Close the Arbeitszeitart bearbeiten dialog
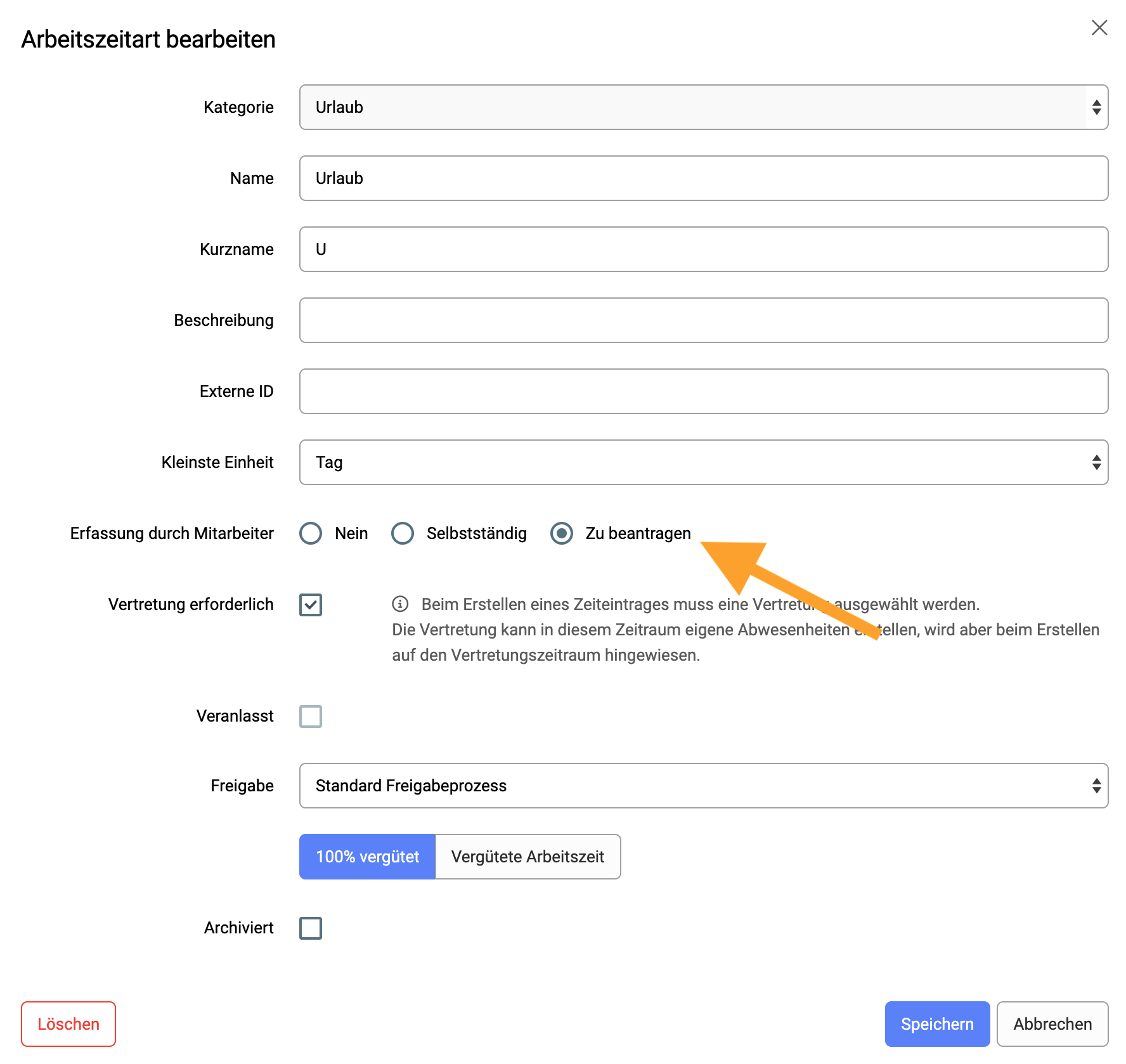The width and height of the screenshot is (1126, 1064). [1099, 28]
